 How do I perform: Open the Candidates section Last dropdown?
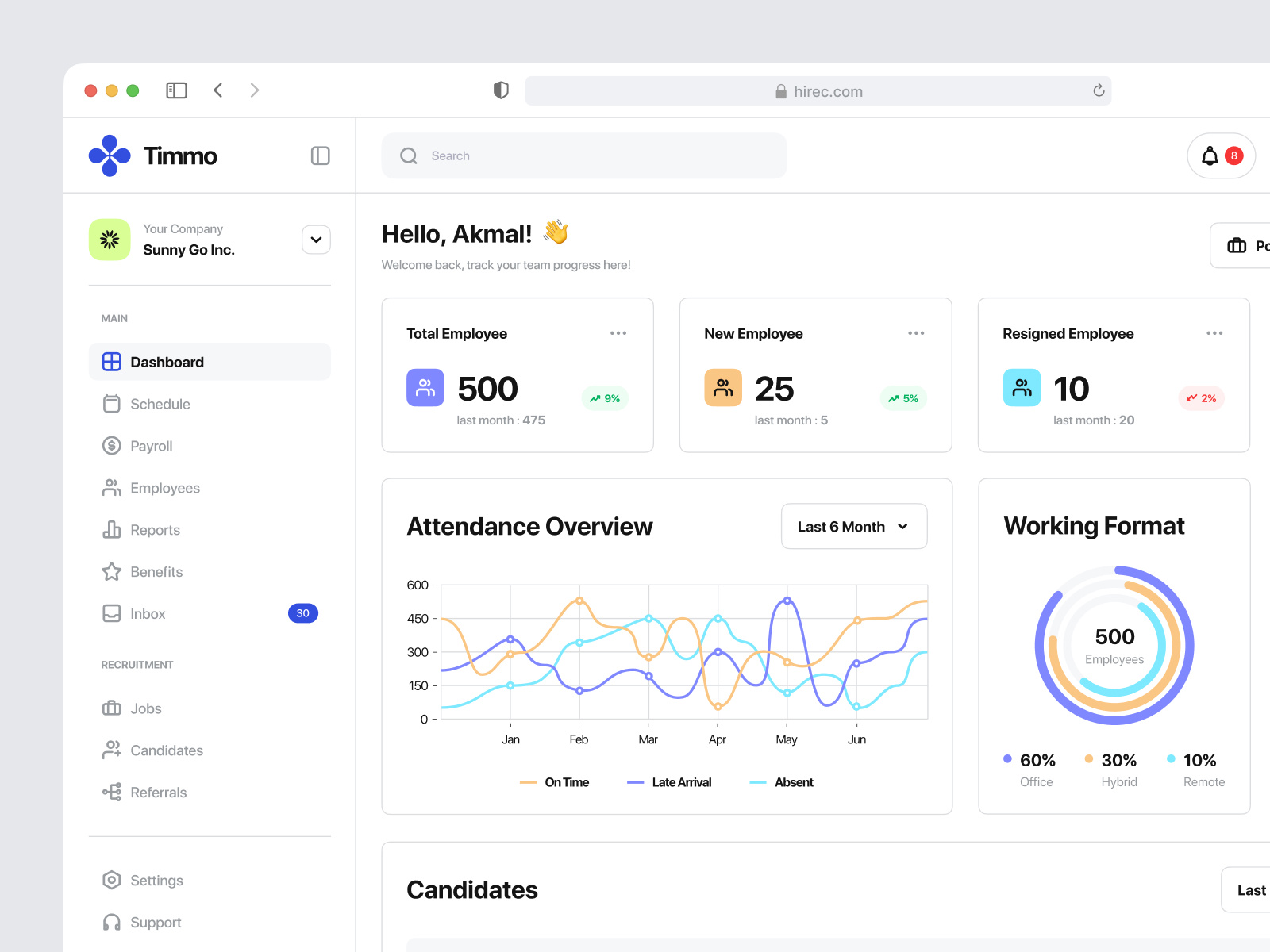(1245, 890)
